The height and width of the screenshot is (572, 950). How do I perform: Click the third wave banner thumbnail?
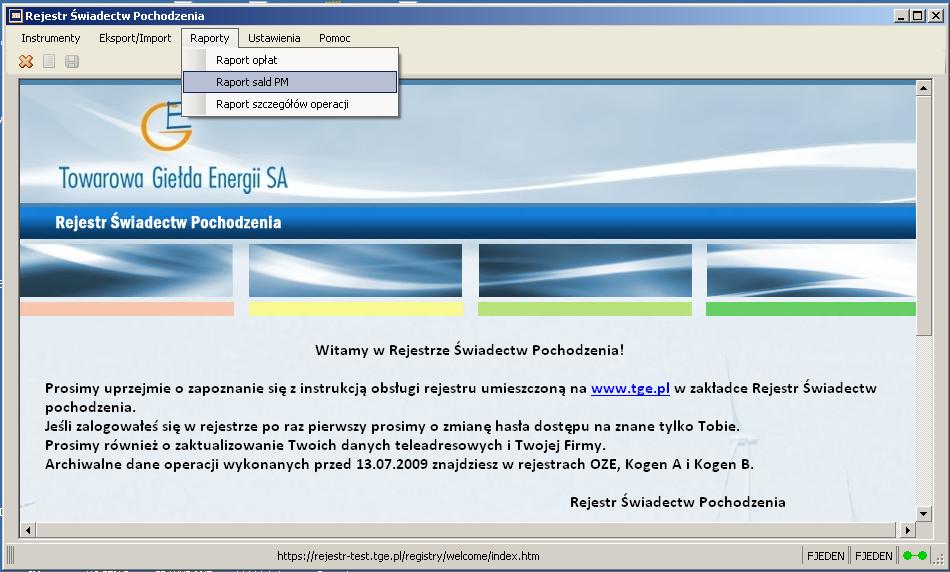coord(585,270)
